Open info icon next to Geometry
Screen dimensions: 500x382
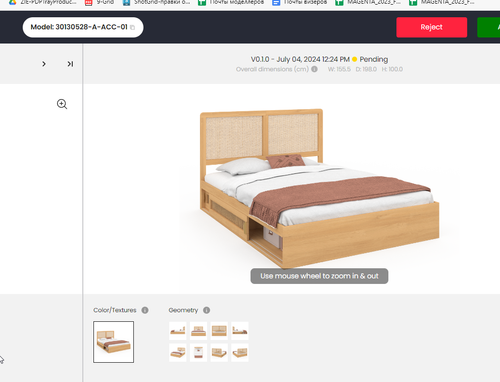point(206,310)
